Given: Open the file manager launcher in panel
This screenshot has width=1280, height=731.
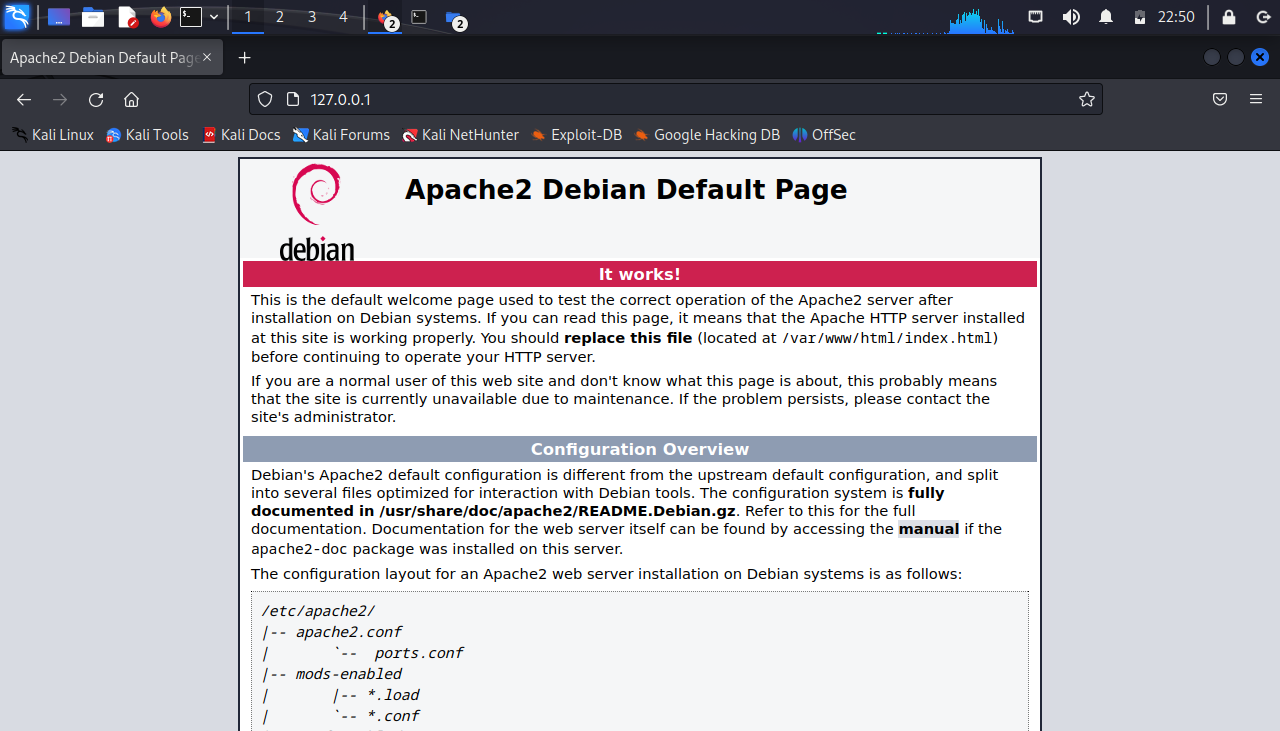Looking at the screenshot, I should 93,17.
